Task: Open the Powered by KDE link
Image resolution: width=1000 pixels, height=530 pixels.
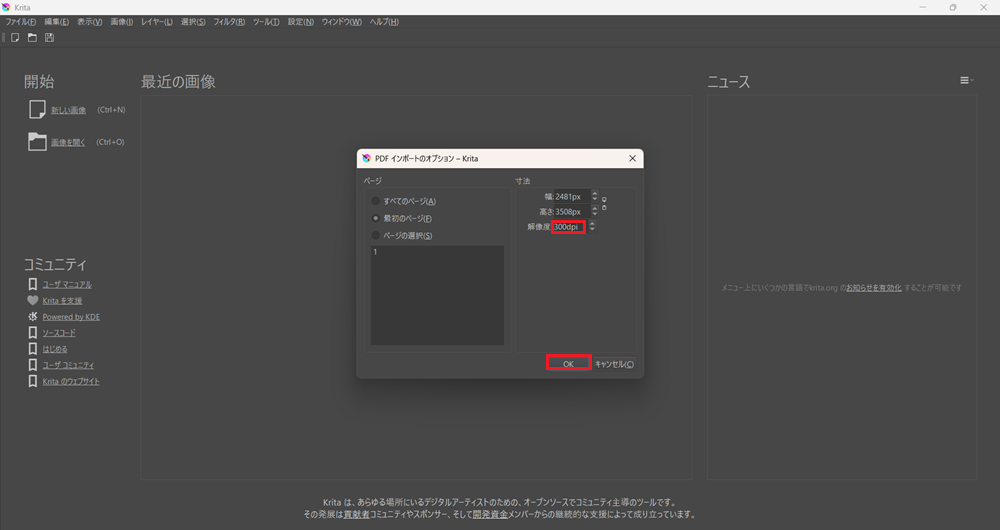Action: pyautogui.click(x=71, y=317)
